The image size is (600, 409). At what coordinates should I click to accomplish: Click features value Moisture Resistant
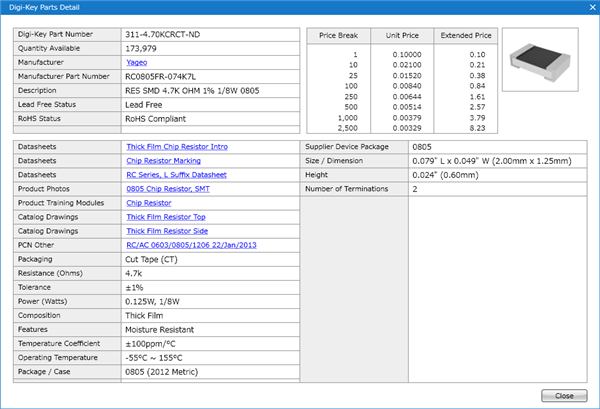pos(160,330)
